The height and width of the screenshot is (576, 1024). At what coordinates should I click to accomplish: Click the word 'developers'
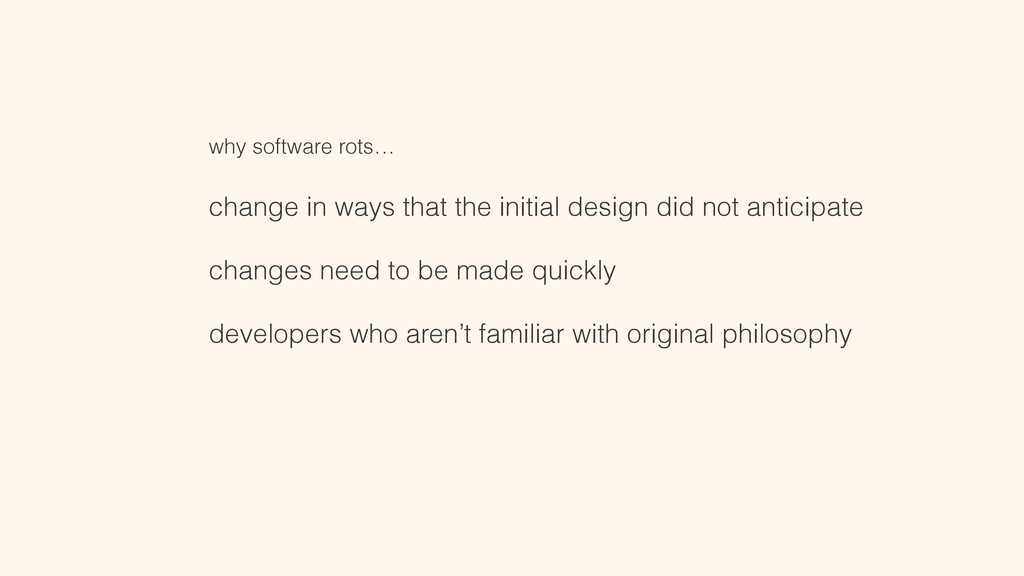click(275, 334)
